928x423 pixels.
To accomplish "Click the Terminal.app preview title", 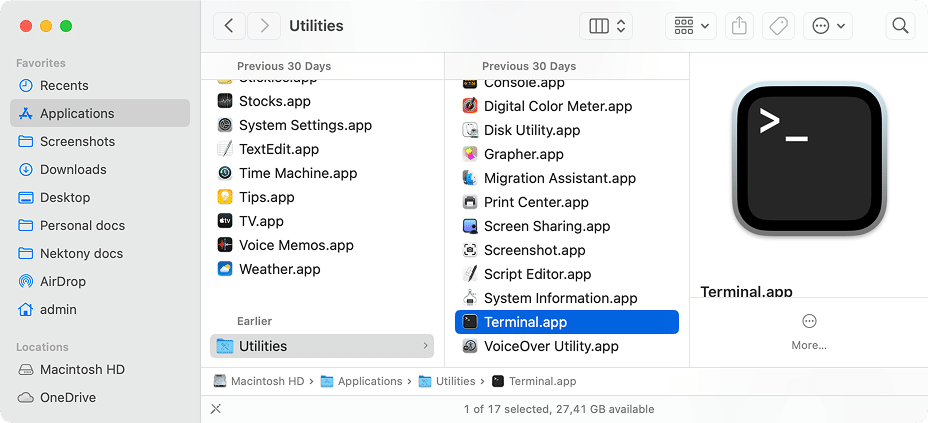I will pyautogui.click(x=746, y=291).
